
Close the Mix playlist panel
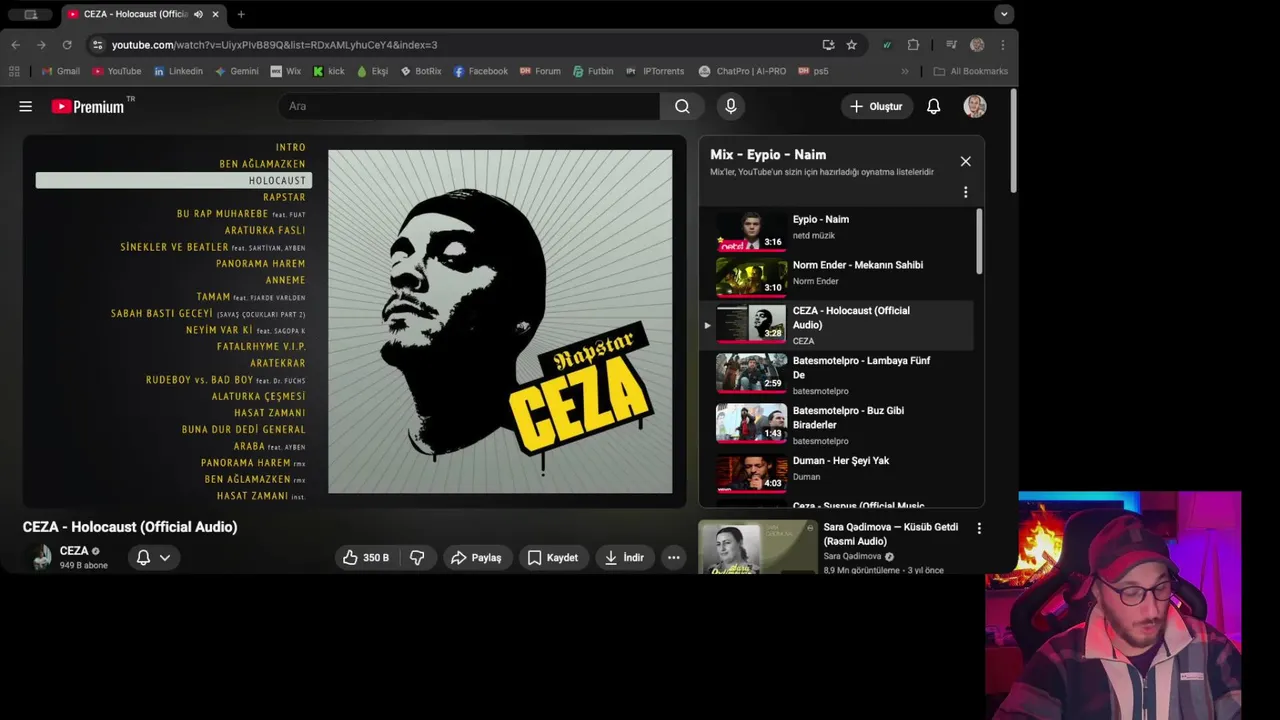point(965,161)
